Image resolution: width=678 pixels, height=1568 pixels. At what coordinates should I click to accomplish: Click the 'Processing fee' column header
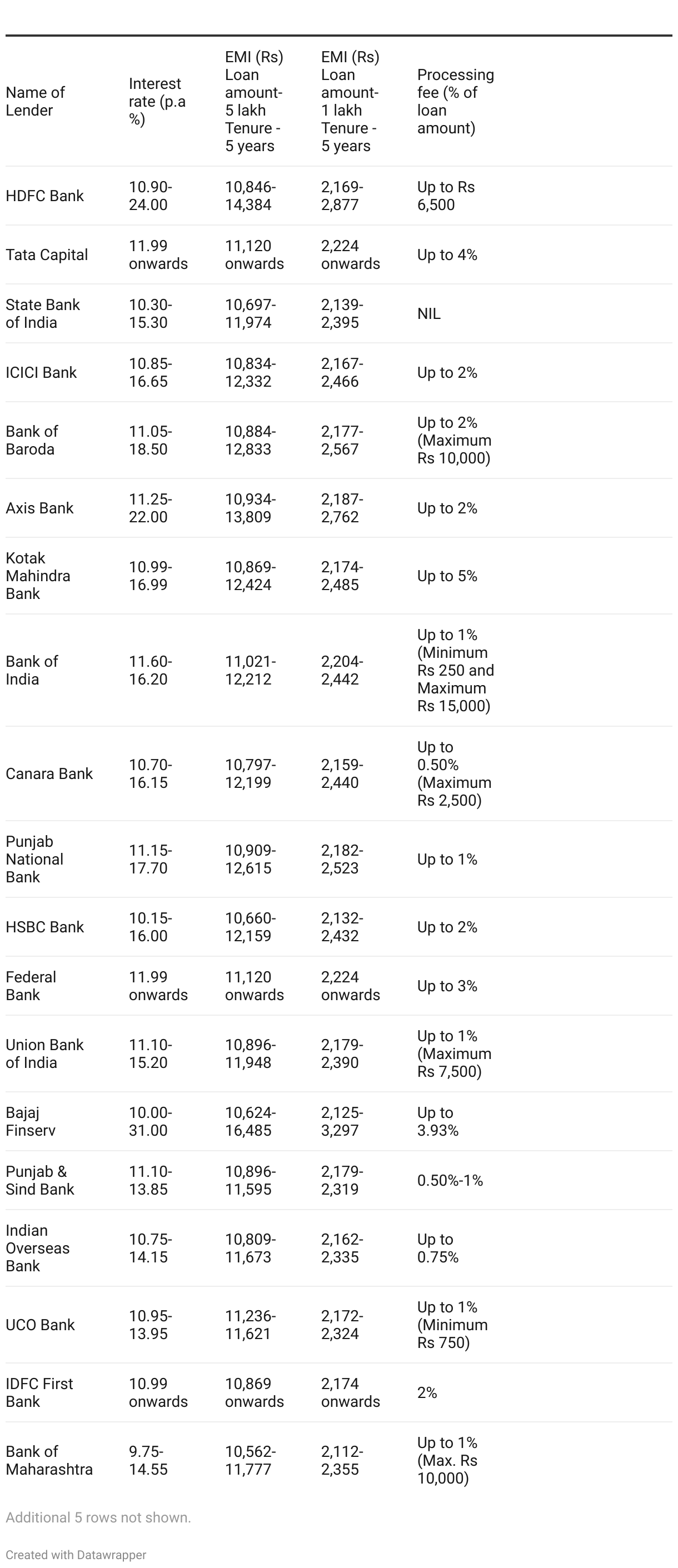455,101
